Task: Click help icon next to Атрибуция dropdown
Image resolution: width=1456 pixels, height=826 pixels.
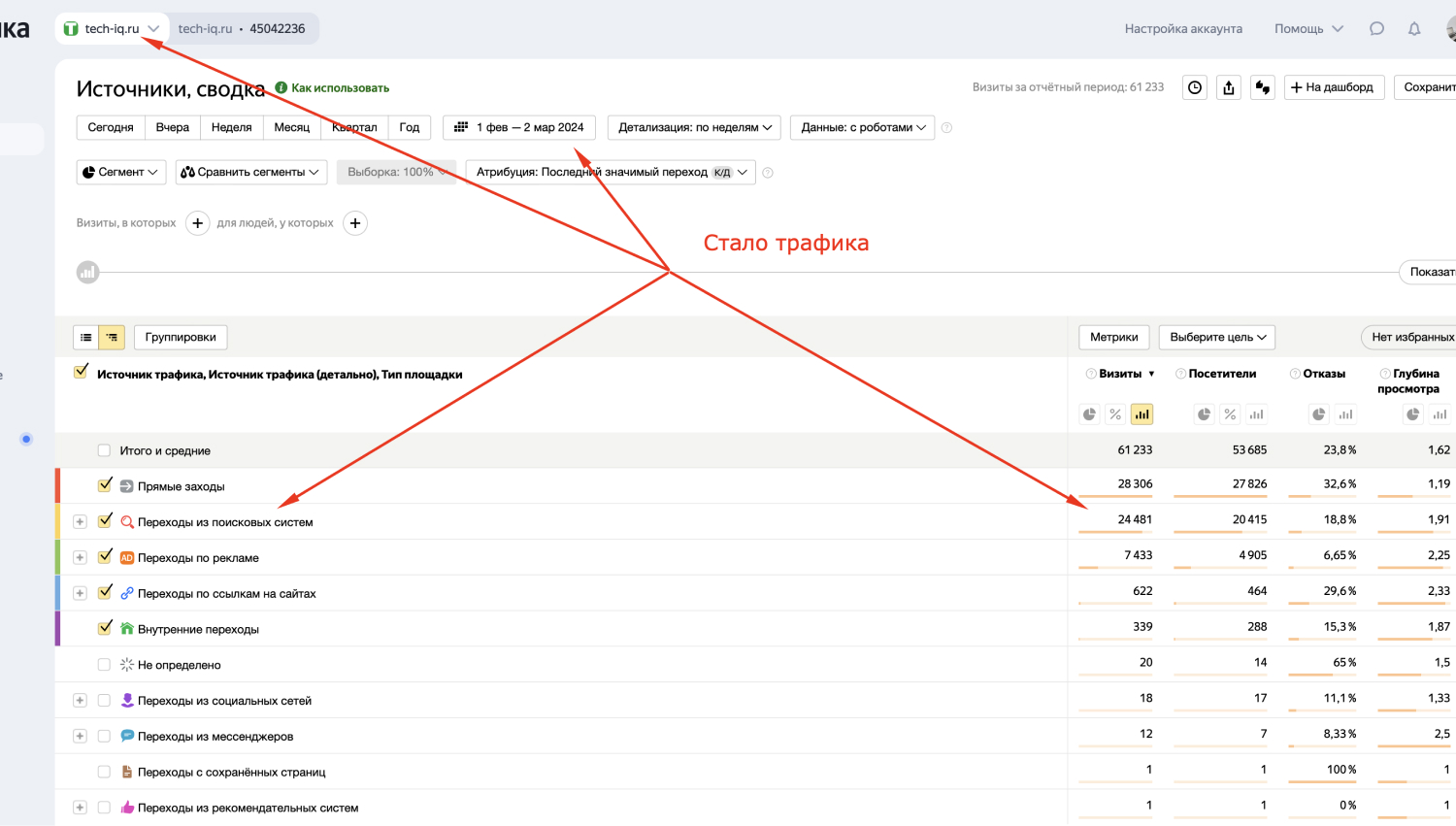Action: pyautogui.click(x=768, y=173)
